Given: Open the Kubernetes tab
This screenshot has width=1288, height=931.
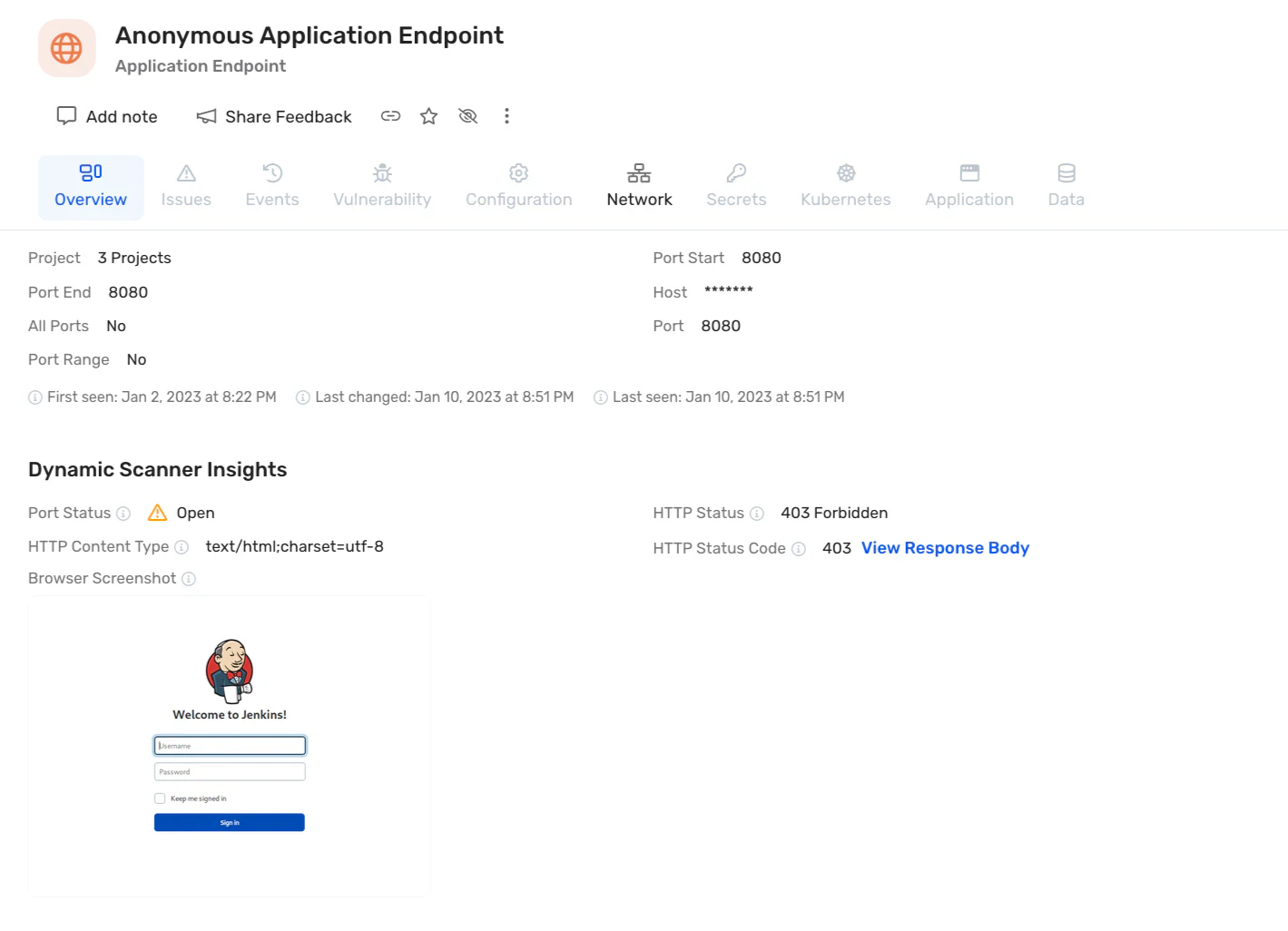Looking at the screenshot, I should click(x=846, y=187).
